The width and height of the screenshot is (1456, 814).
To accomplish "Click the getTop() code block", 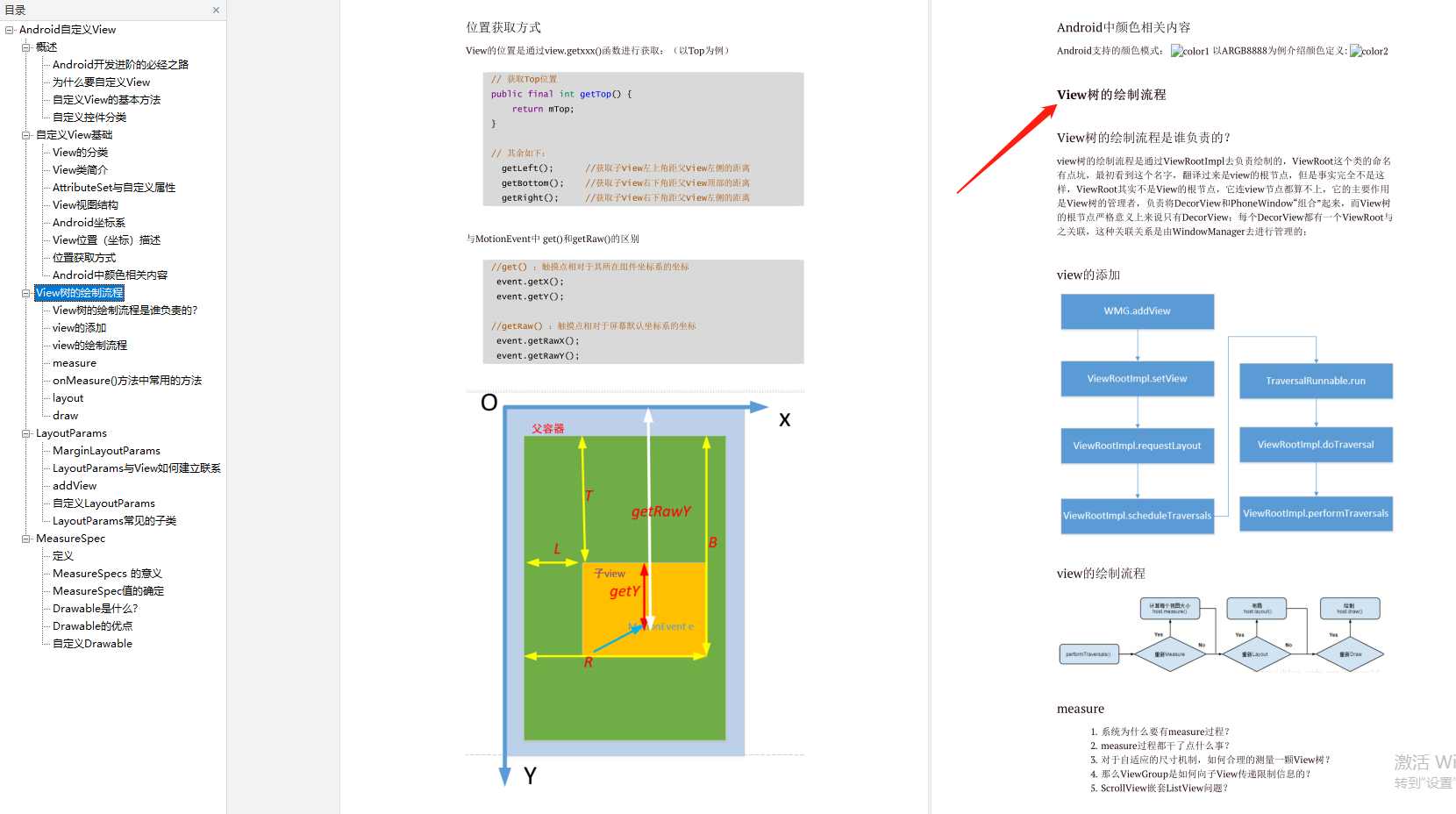I will tap(643, 139).
